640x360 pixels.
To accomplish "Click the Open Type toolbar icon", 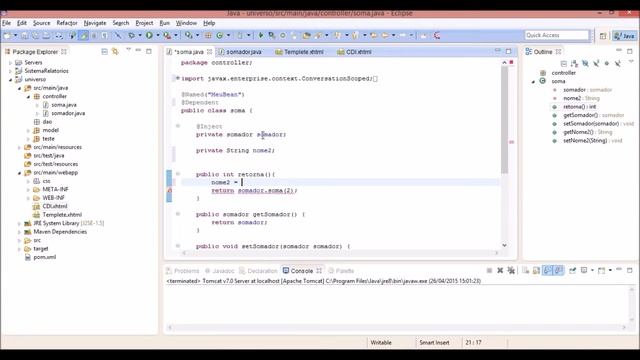I will (x=307, y=36).
